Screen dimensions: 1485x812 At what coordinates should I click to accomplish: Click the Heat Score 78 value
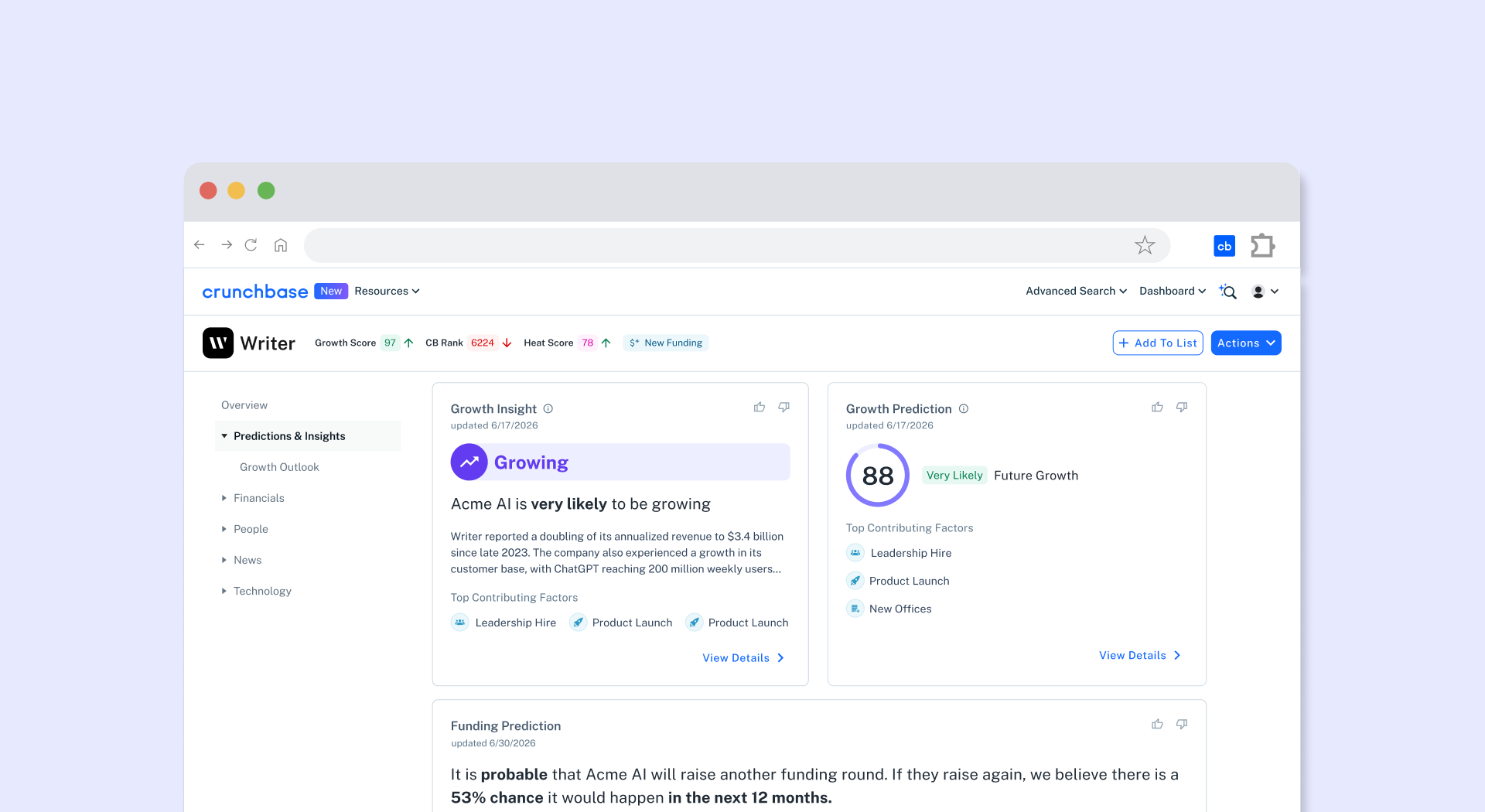pos(588,343)
